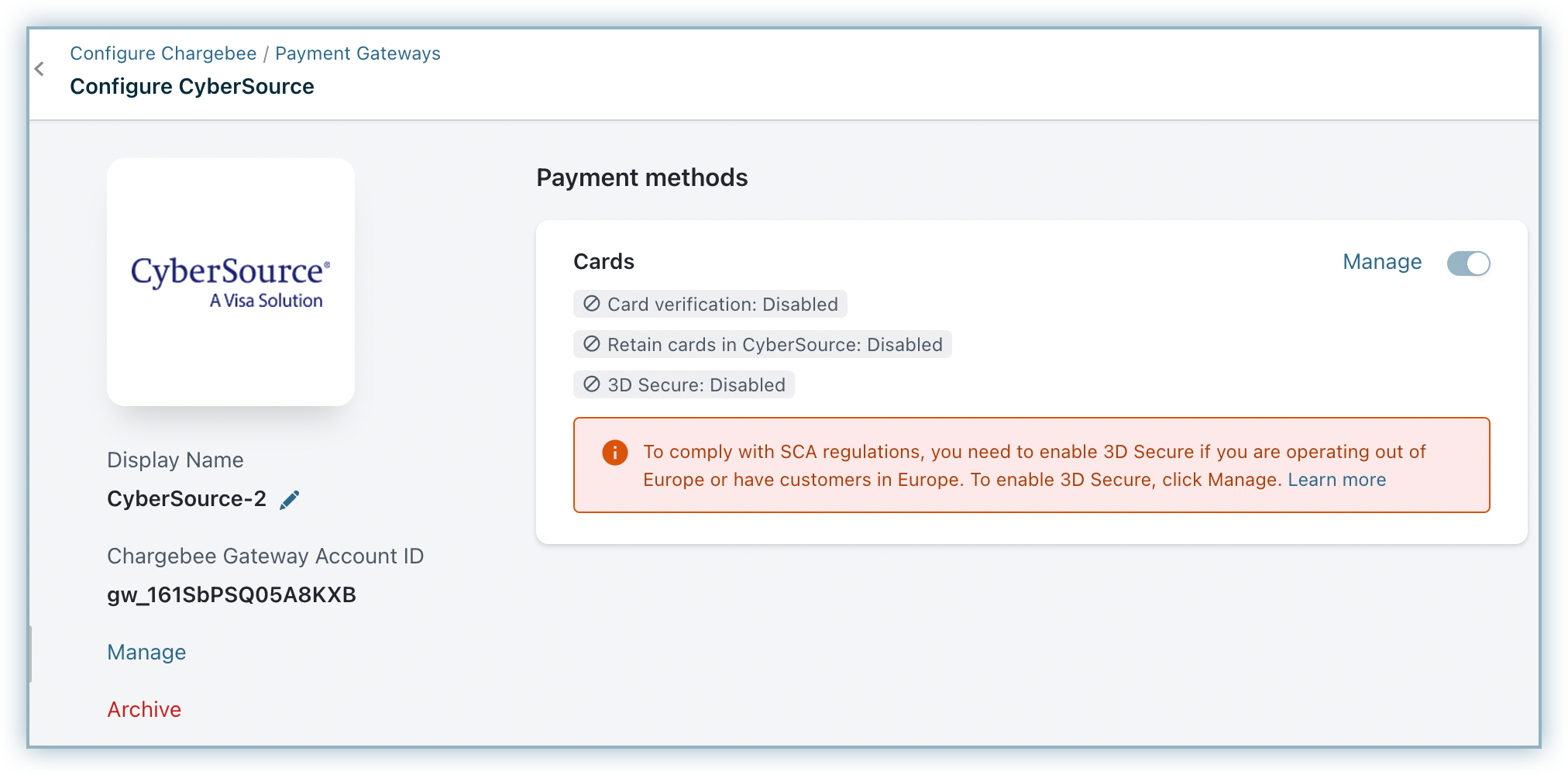Click the CyberSource logo card
The height and width of the screenshot is (775, 1568).
tap(231, 282)
